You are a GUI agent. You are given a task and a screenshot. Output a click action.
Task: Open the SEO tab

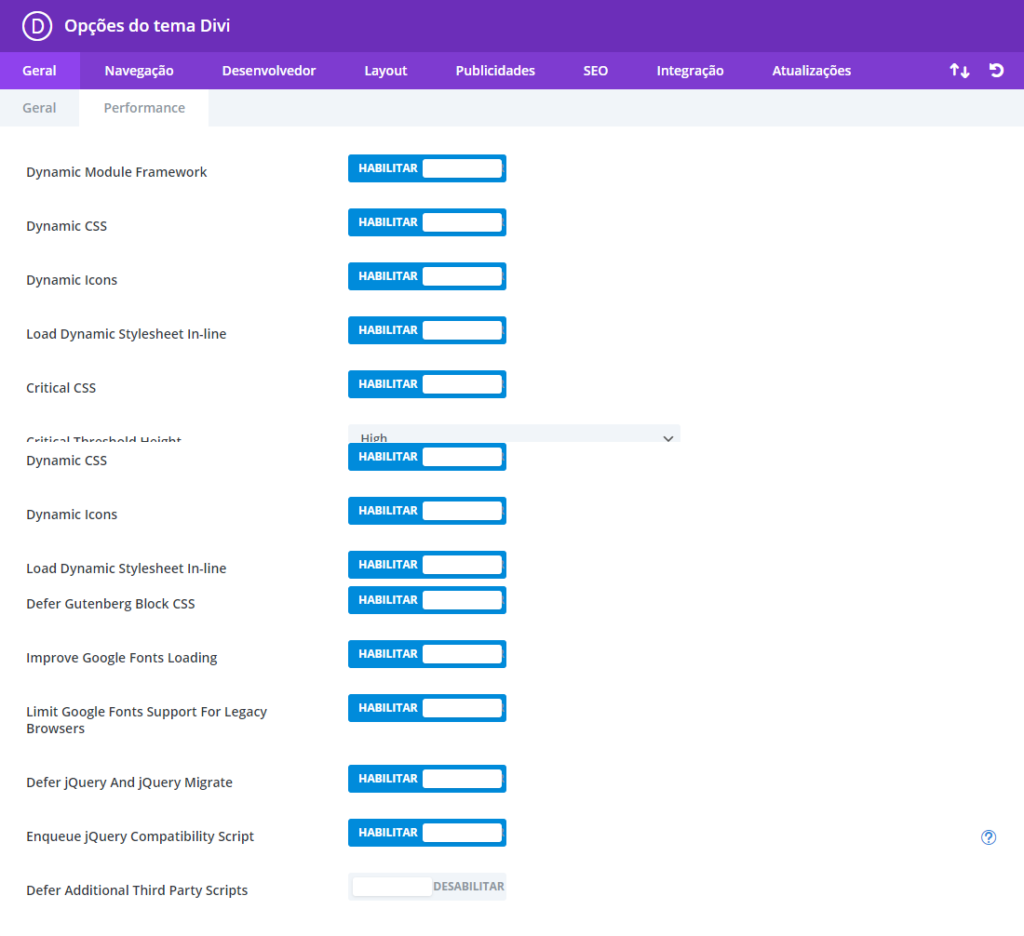pyautogui.click(x=595, y=71)
